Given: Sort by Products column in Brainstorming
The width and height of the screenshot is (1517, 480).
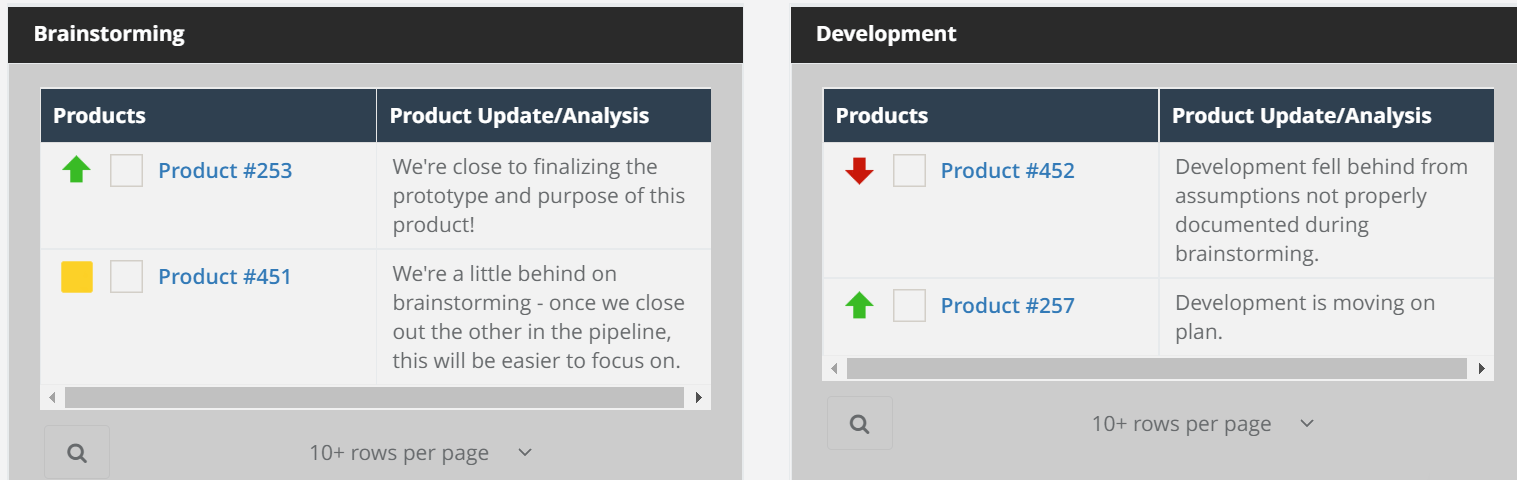Looking at the screenshot, I should [100, 116].
